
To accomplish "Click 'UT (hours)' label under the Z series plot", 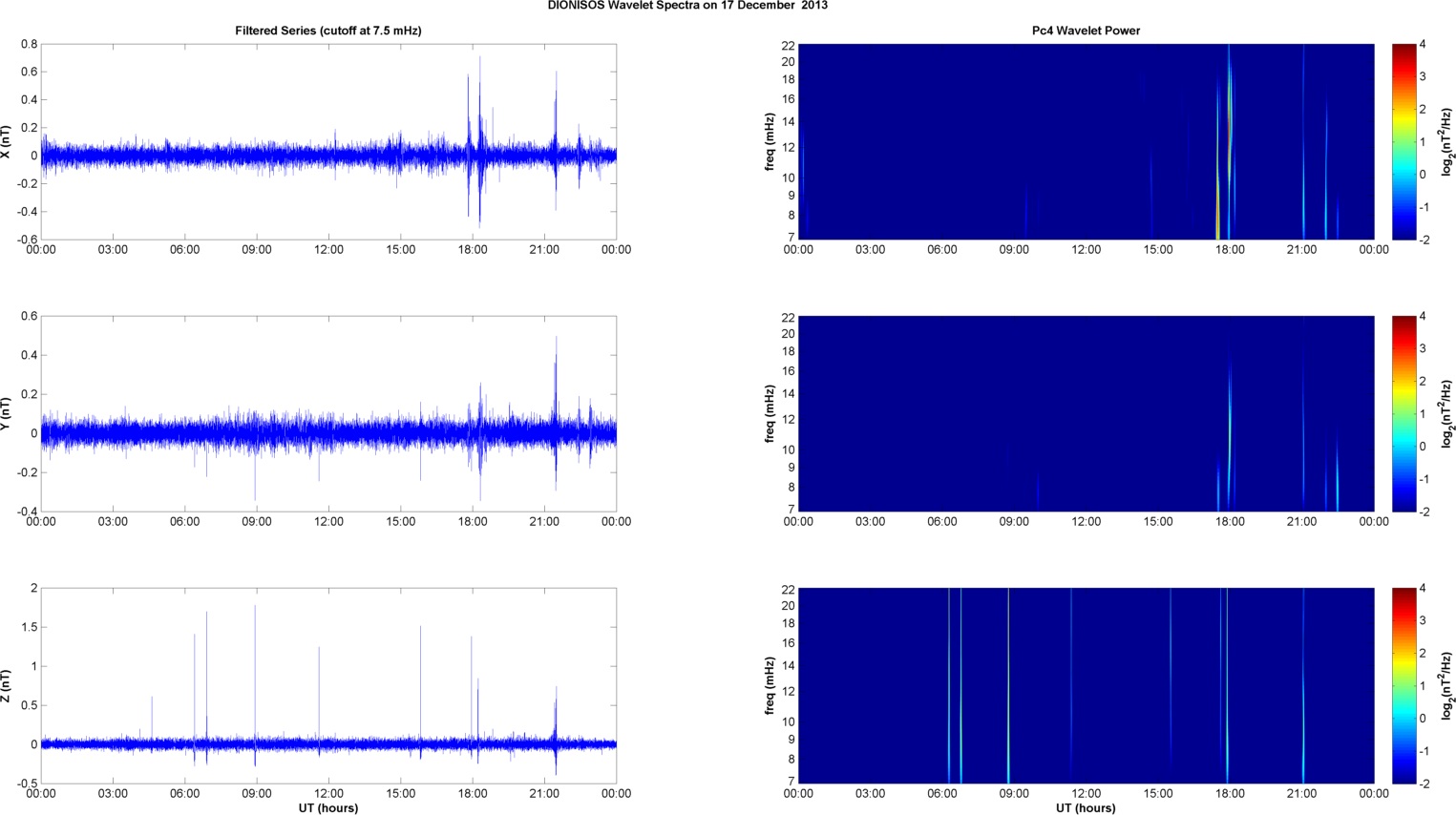I will tap(327, 808).
